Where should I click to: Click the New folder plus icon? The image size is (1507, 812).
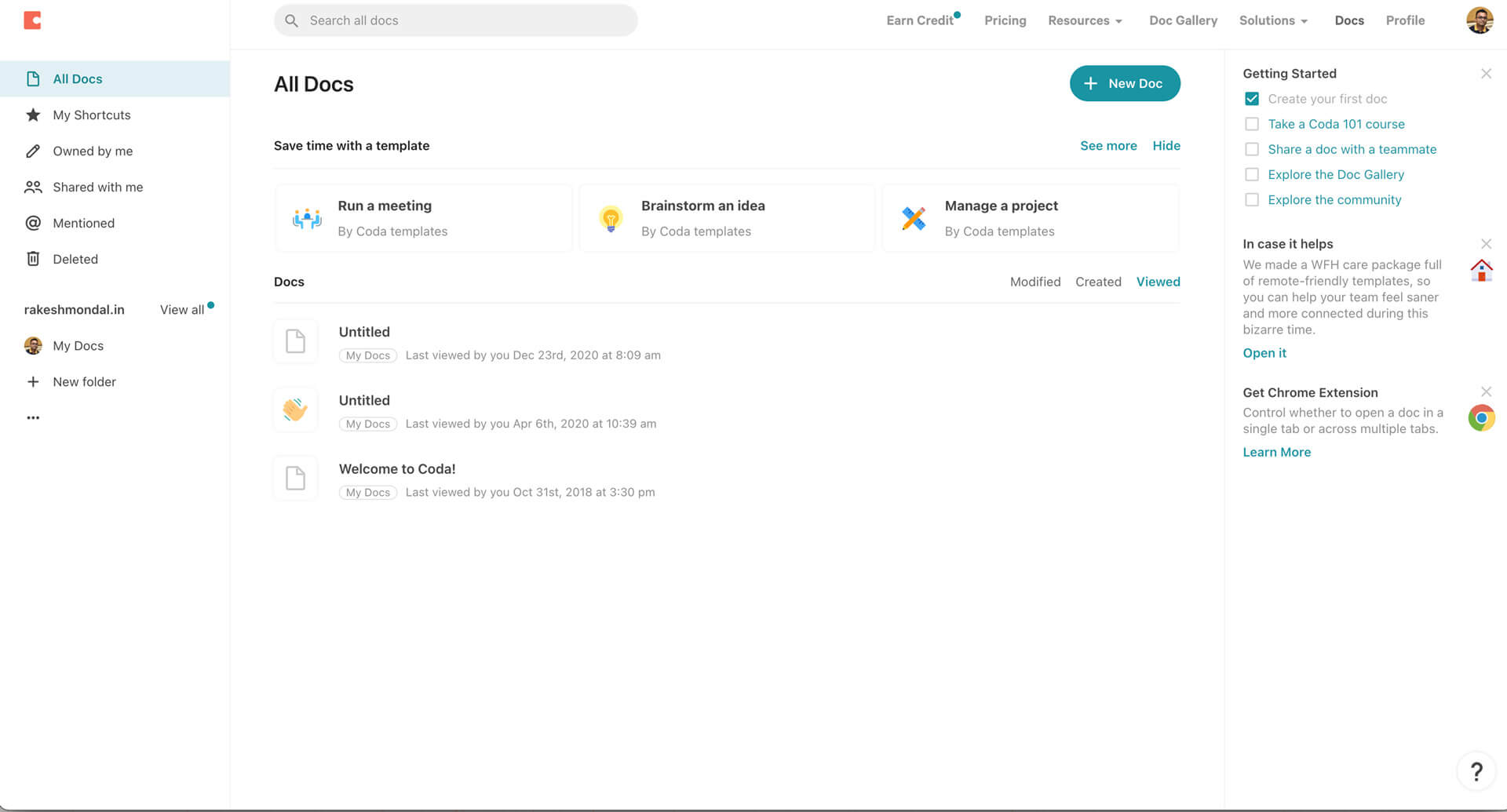(33, 381)
